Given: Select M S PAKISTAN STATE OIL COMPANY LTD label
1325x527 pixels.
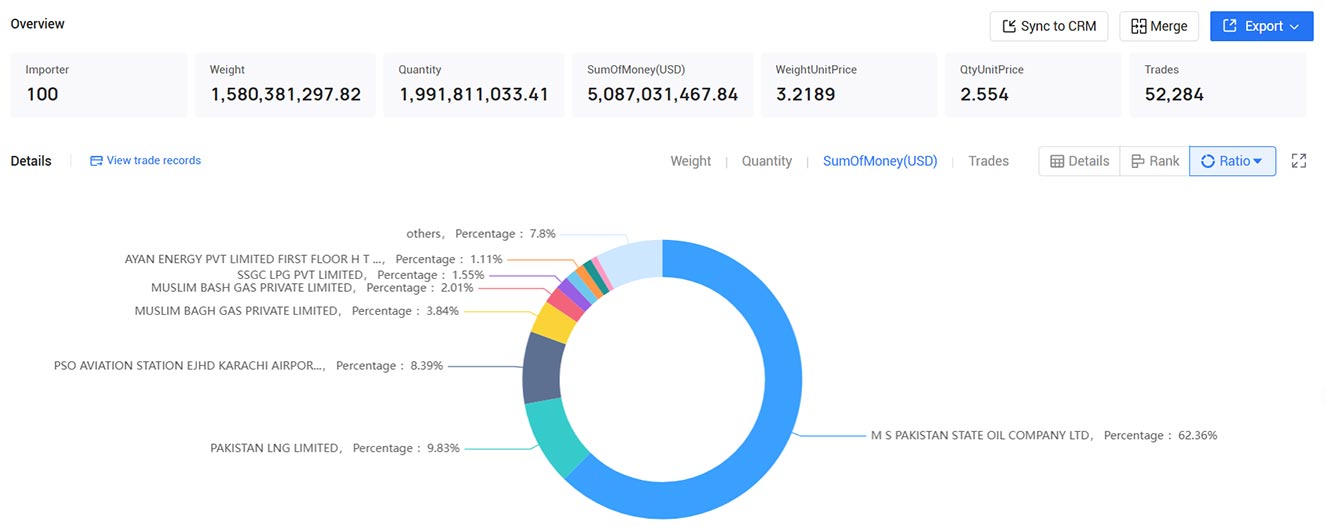Looking at the screenshot, I should (x=1044, y=435).
